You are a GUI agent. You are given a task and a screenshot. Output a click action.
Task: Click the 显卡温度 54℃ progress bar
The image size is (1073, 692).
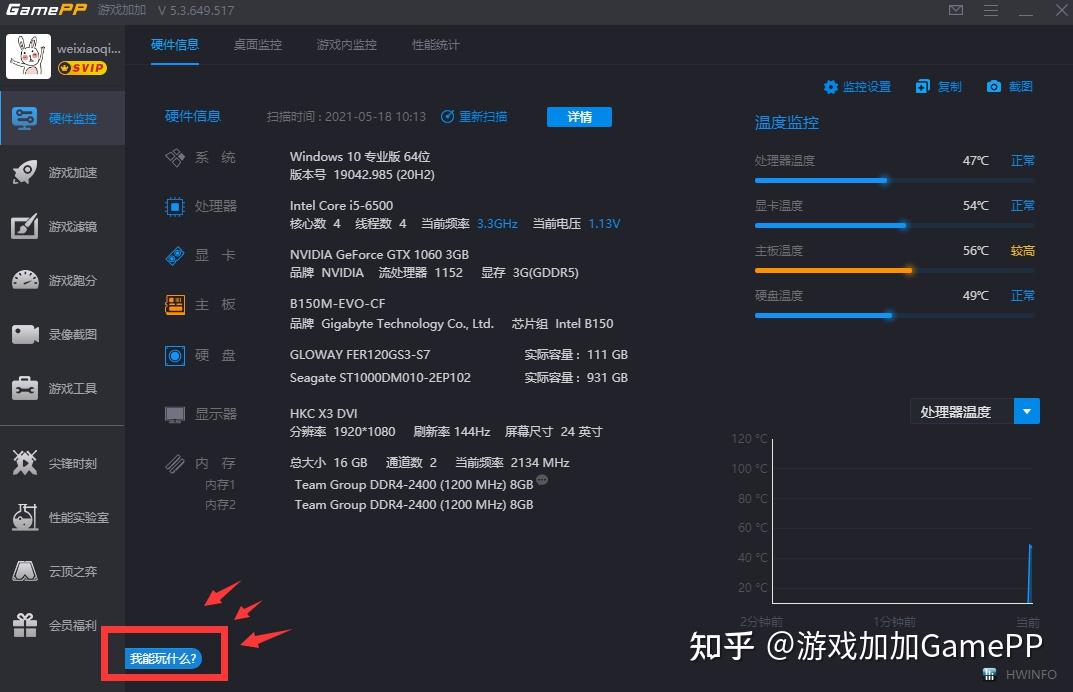(x=894, y=225)
